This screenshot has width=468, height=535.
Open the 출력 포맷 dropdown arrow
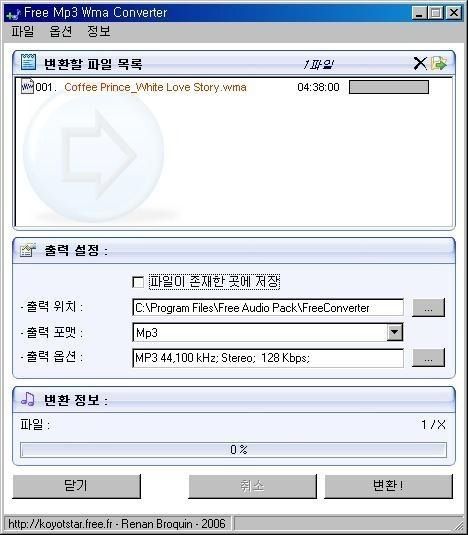click(395, 332)
